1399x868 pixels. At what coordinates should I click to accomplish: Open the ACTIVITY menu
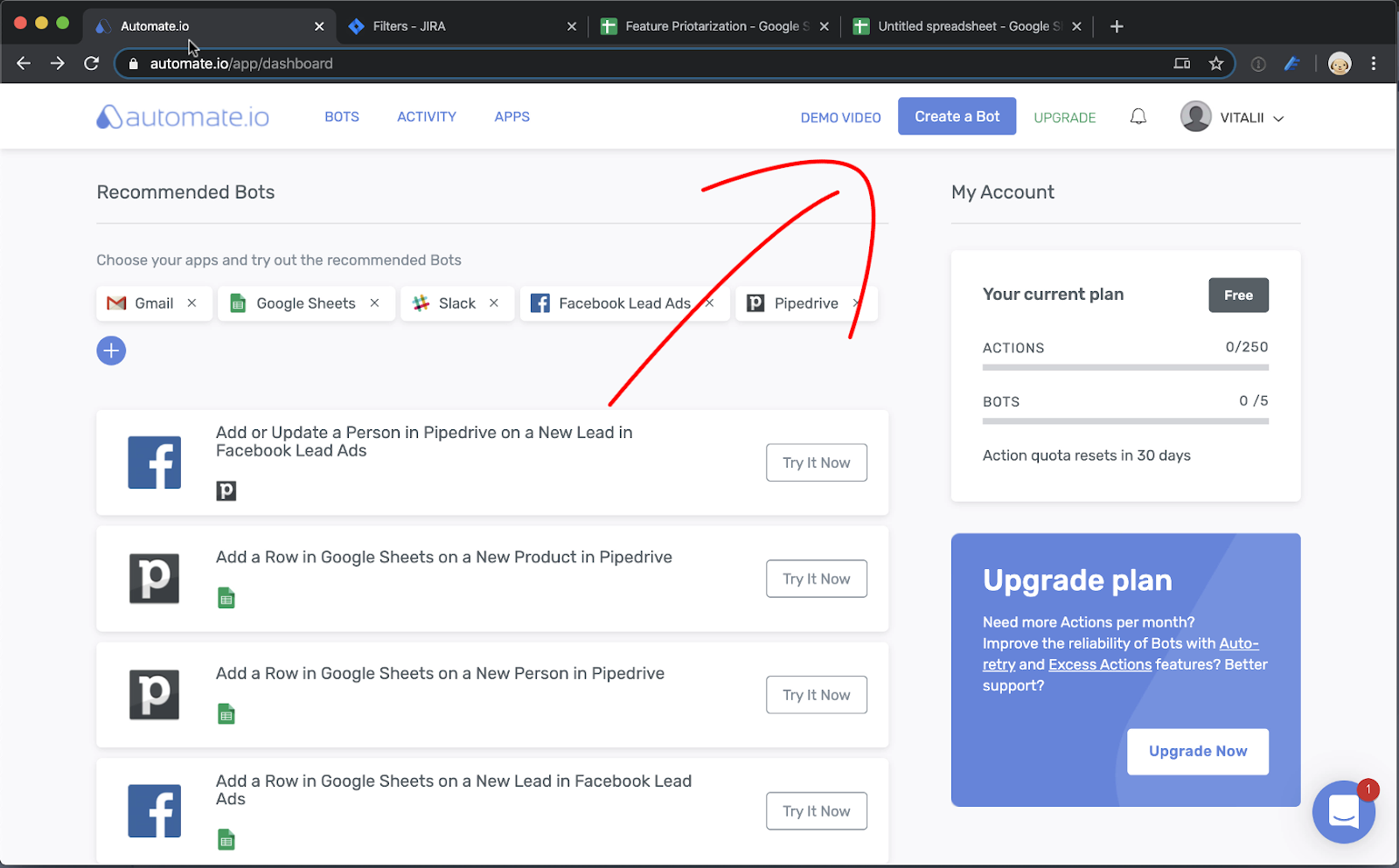[x=427, y=116]
